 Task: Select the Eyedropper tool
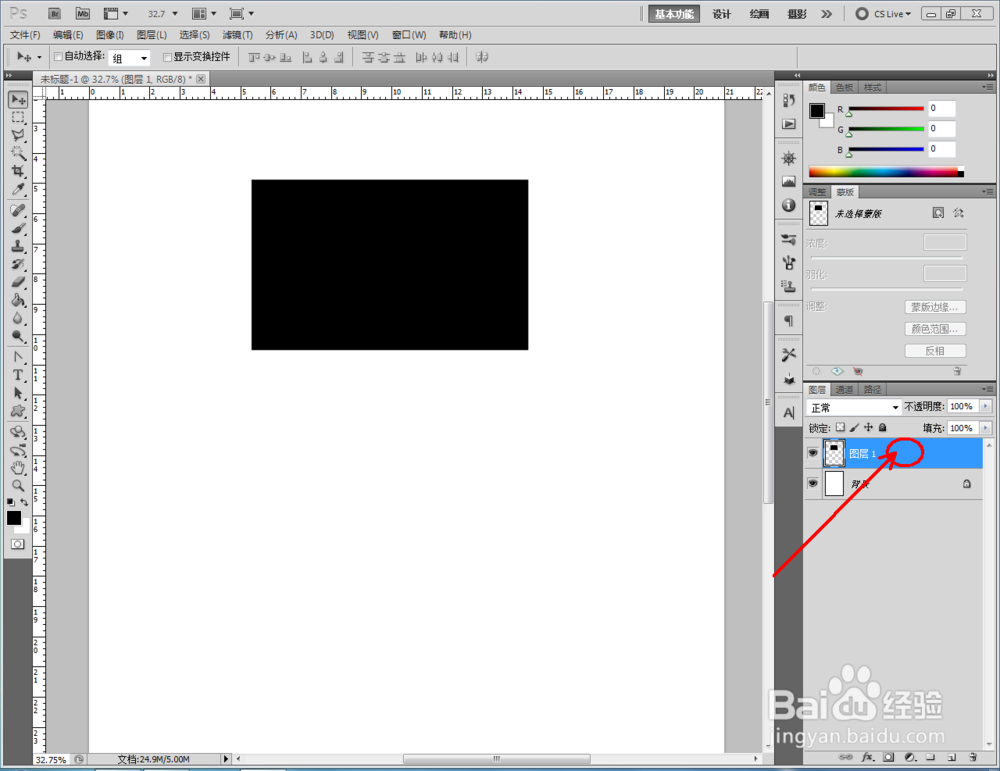(18, 189)
